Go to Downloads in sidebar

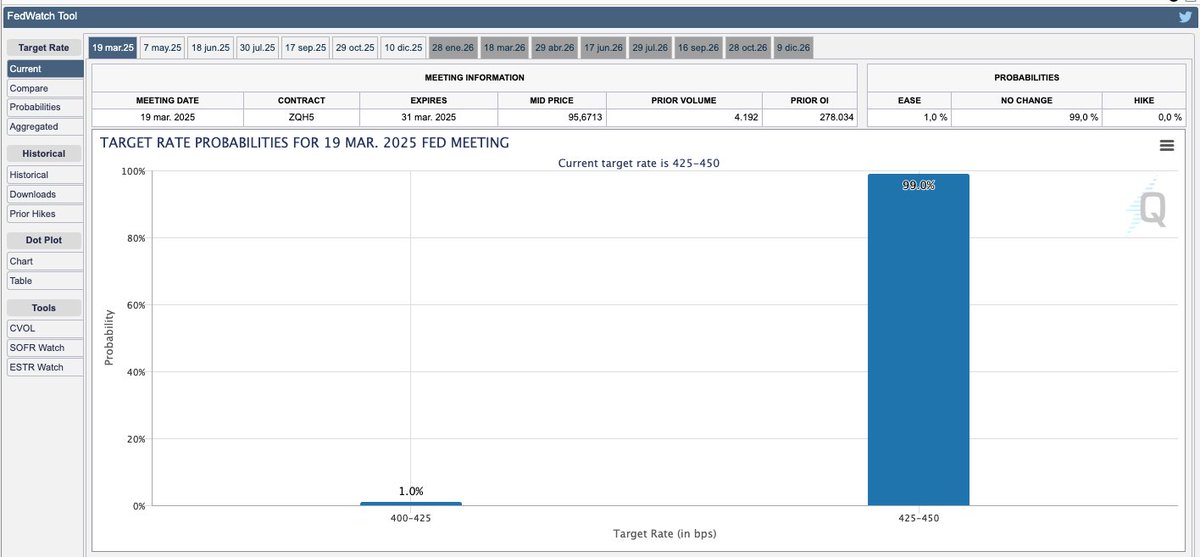pyautogui.click(x=44, y=194)
